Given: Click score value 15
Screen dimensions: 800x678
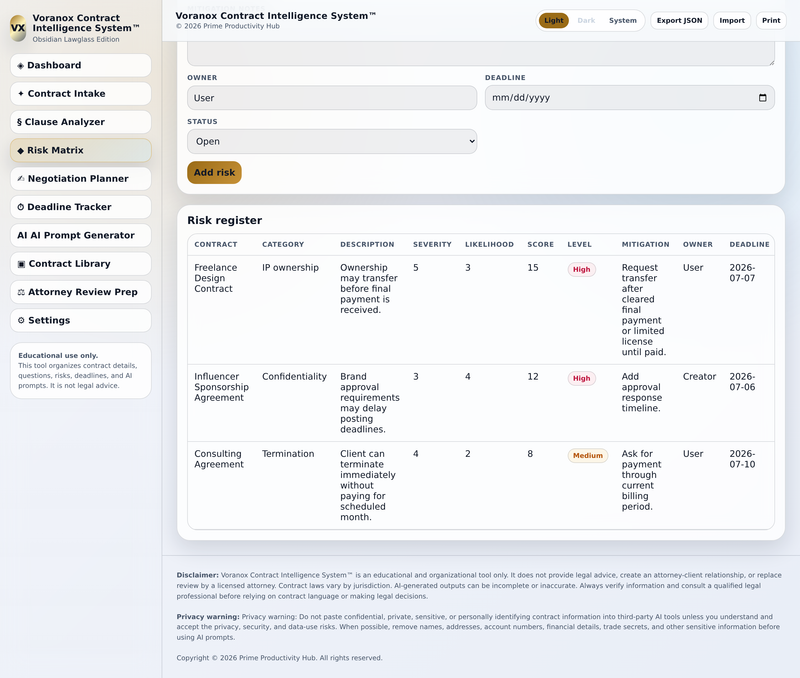Looking at the screenshot, I should [533, 268].
